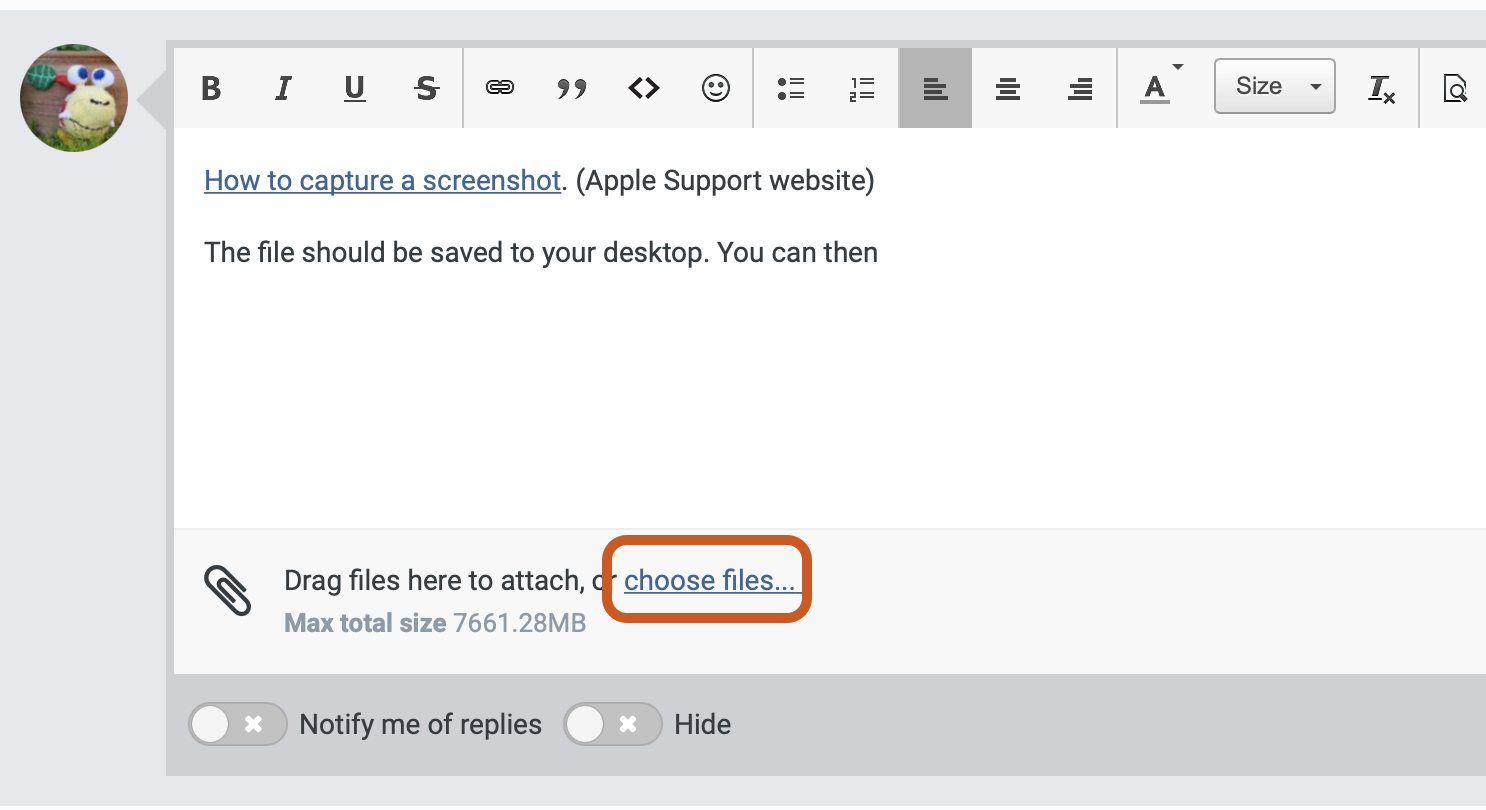1486x810 pixels.
Task: Insert a numbered list
Action: [x=862, y=88]
